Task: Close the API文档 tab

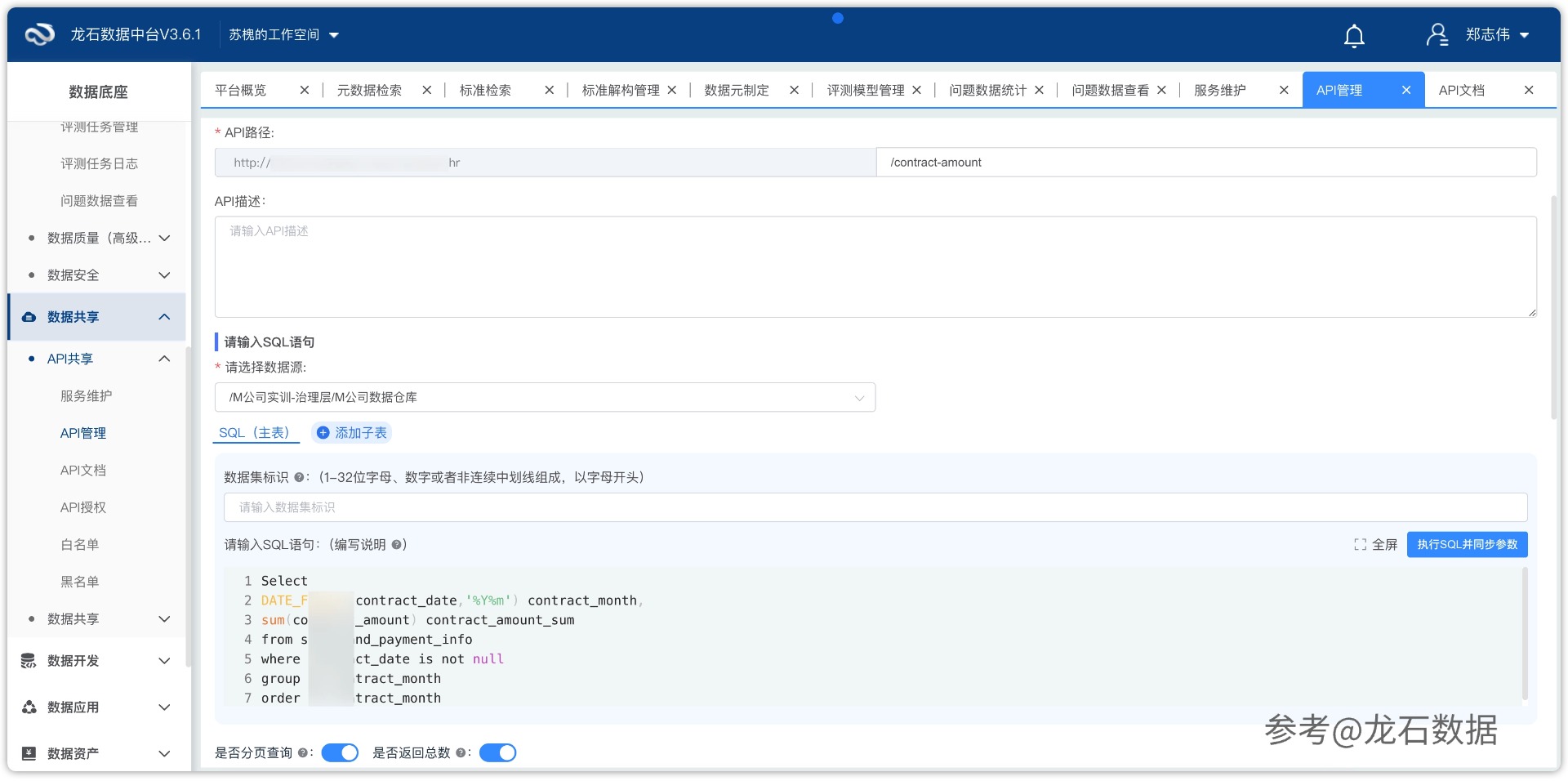Action: coord(1529,90)
